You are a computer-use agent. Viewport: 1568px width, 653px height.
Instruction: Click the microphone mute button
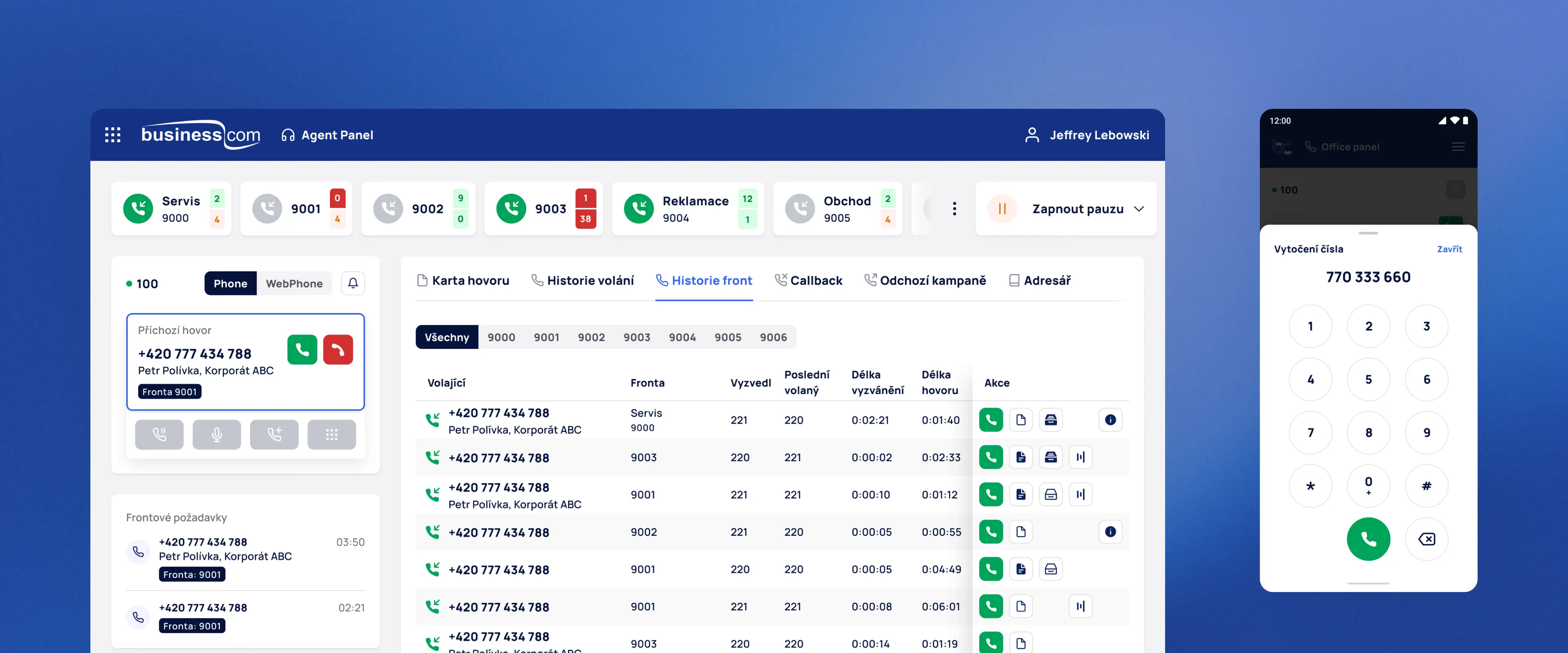click(x=217, y=435)
